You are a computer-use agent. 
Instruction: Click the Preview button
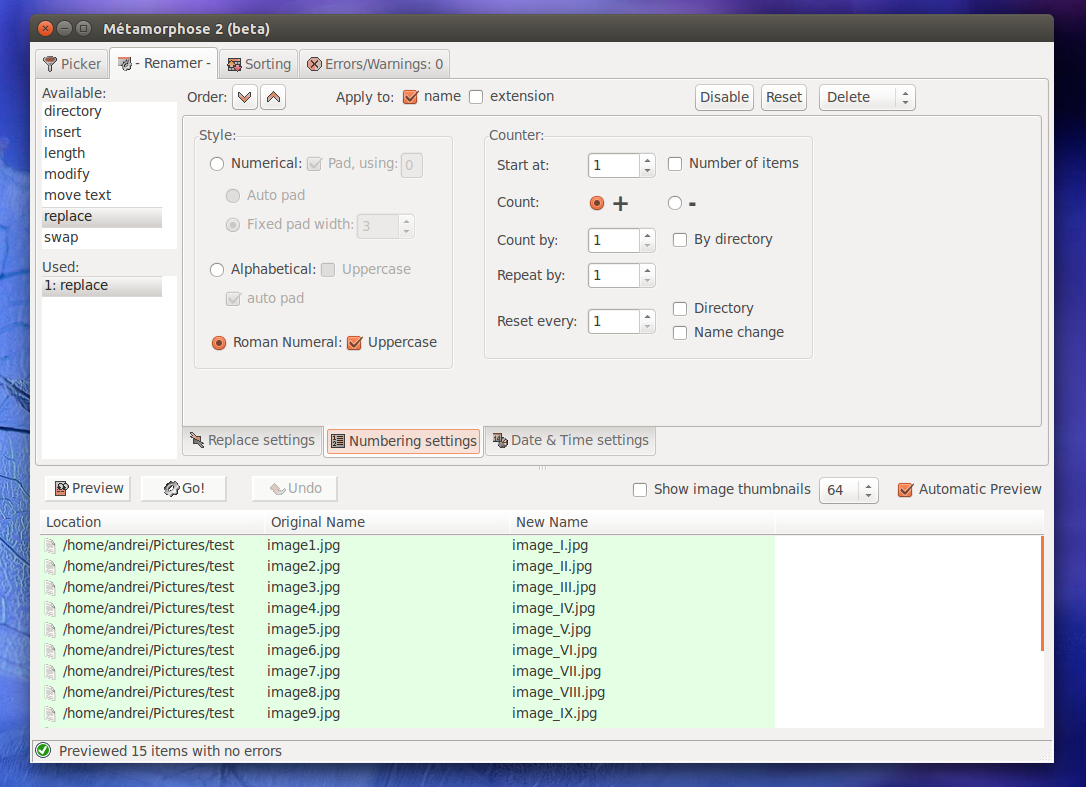click(x=89, y=488)
